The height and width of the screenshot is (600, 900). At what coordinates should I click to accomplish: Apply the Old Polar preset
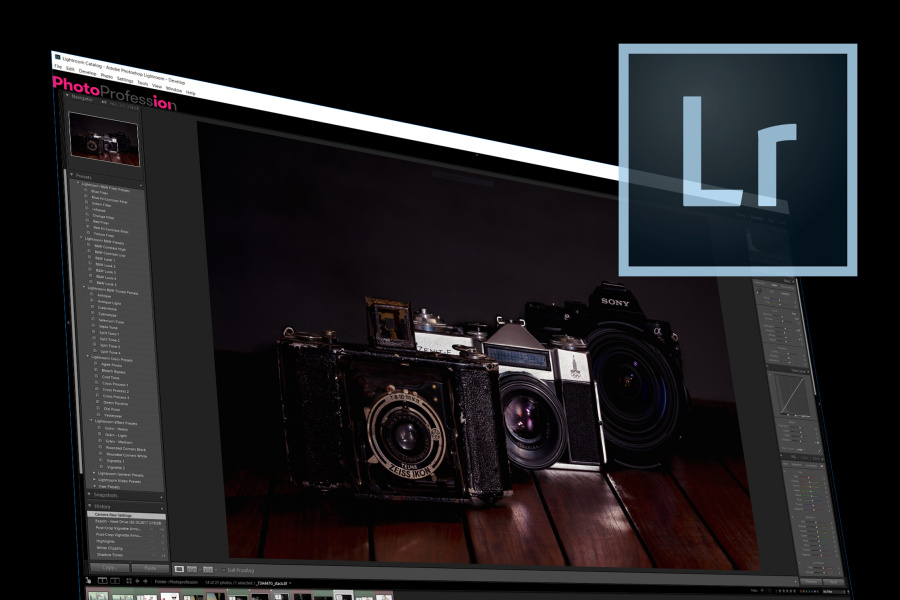coord(112,409)
